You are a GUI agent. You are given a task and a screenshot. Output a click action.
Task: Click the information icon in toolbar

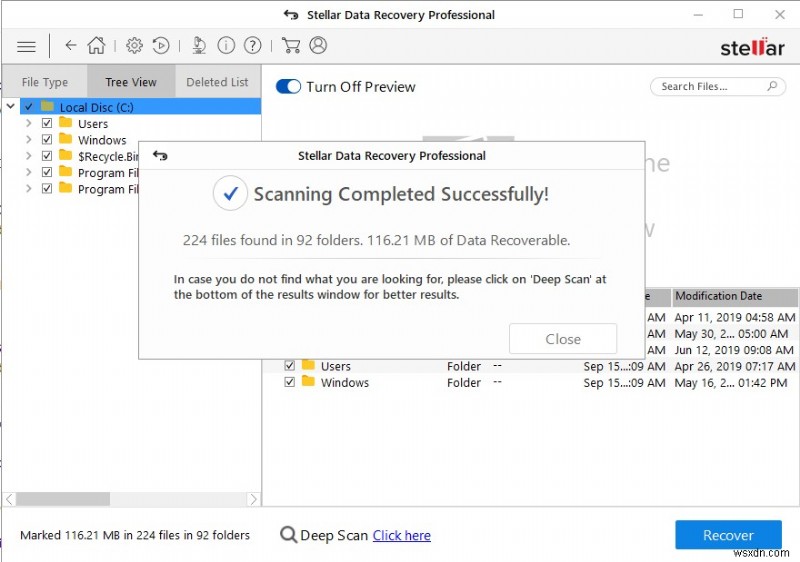click(226, 45)
